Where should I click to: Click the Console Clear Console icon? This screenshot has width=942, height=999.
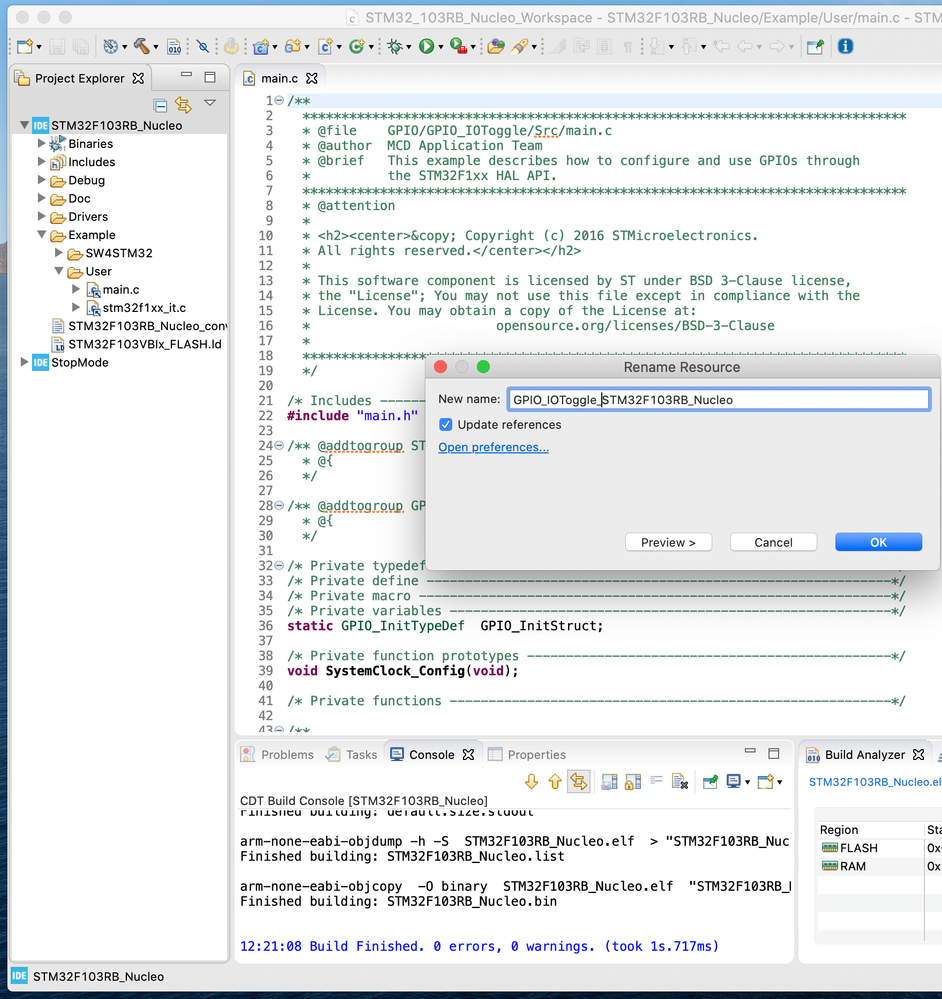click(x=680, y=782)
